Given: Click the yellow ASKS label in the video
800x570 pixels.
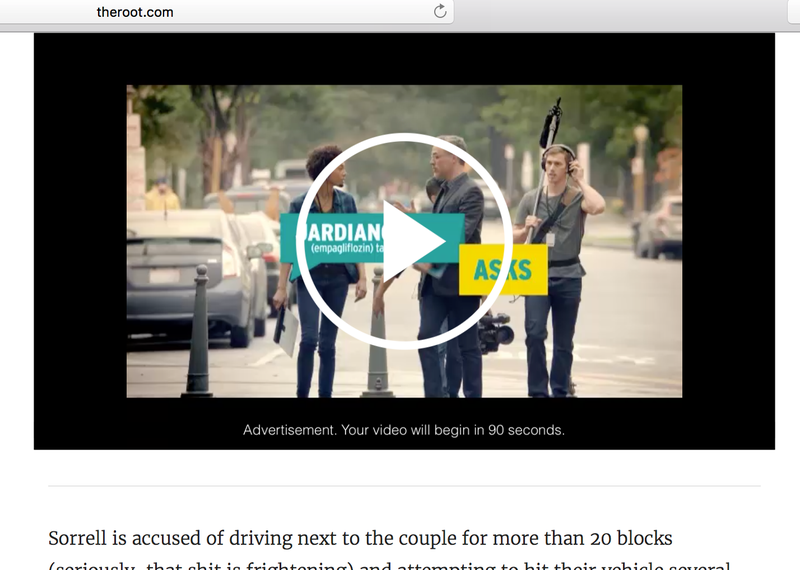Looking at the screenshot, I should [503, 269].
